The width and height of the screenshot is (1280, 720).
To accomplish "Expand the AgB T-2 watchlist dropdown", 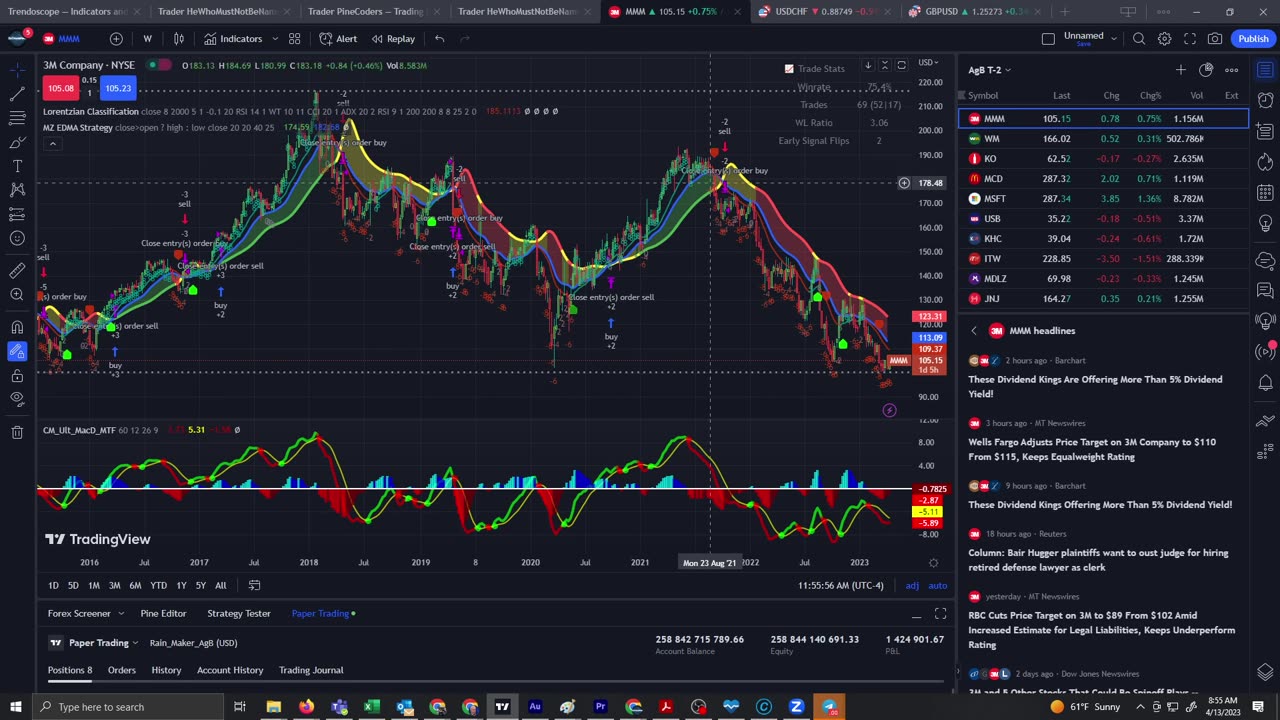I will [x=989, y=70].
